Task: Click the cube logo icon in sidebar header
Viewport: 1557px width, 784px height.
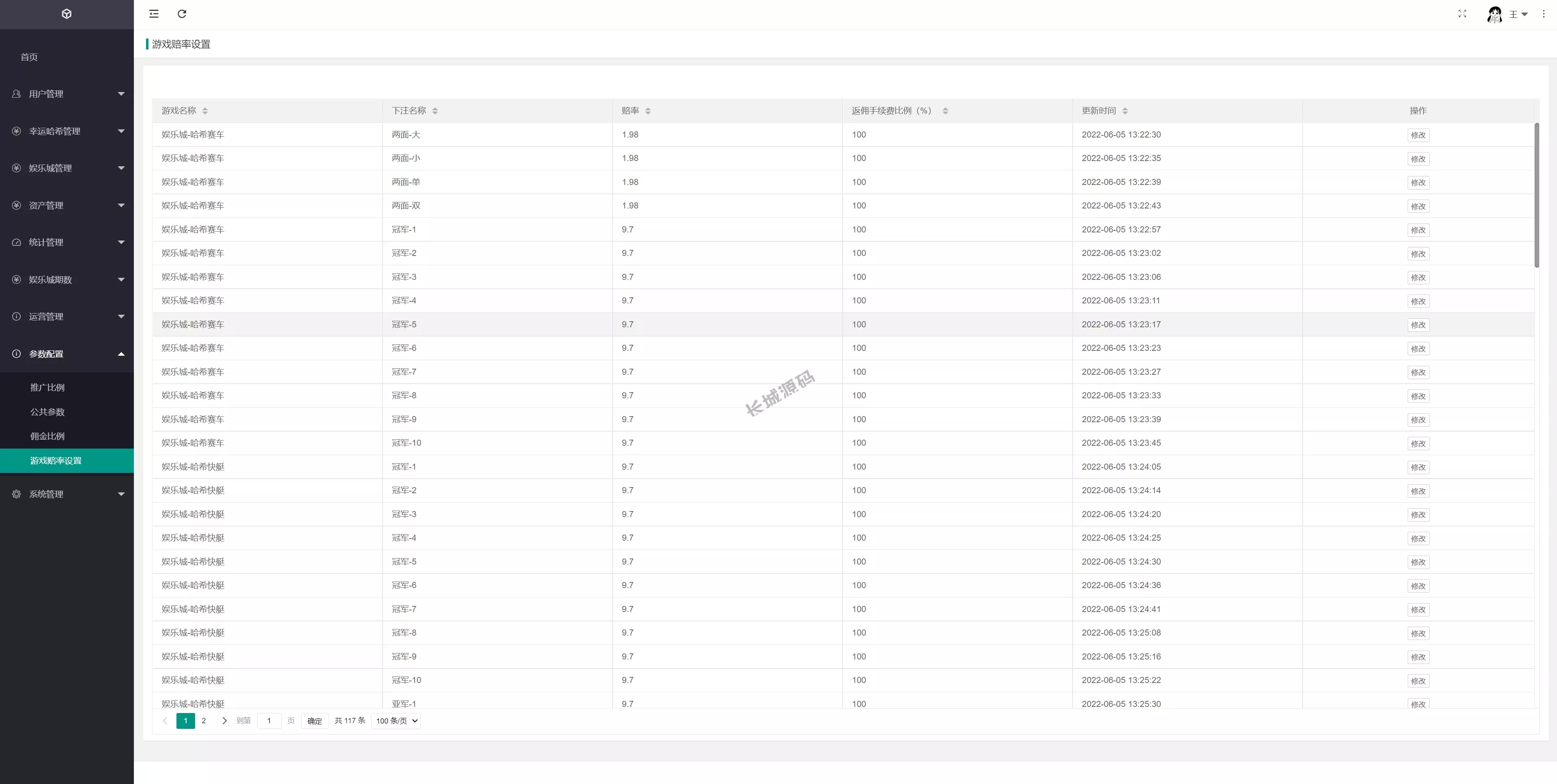Action: click(x=67, y=14)
